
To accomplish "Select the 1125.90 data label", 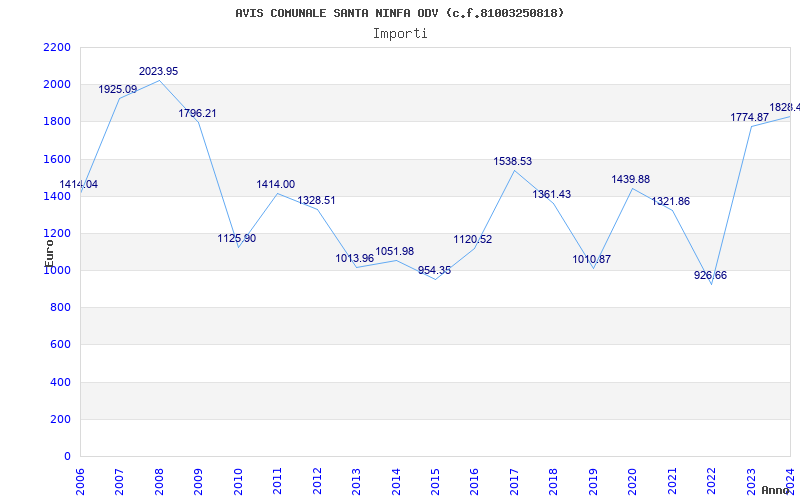I will pyautogui.click(x=237, y=238).
